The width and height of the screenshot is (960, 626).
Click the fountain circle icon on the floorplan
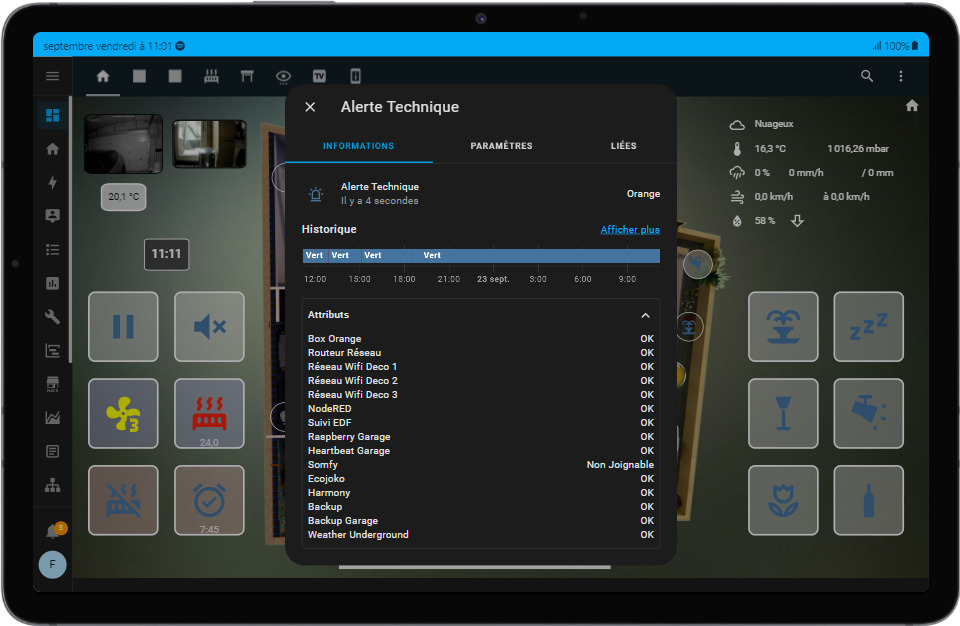689,327
